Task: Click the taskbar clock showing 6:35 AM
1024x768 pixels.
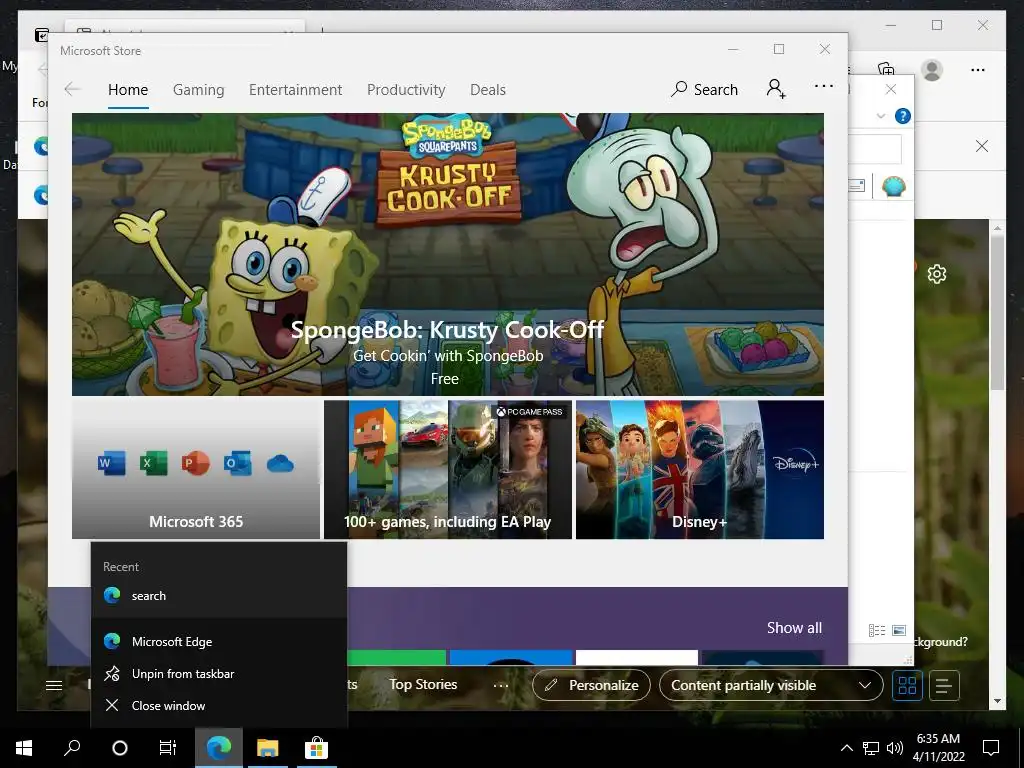Action: point(938,748)
